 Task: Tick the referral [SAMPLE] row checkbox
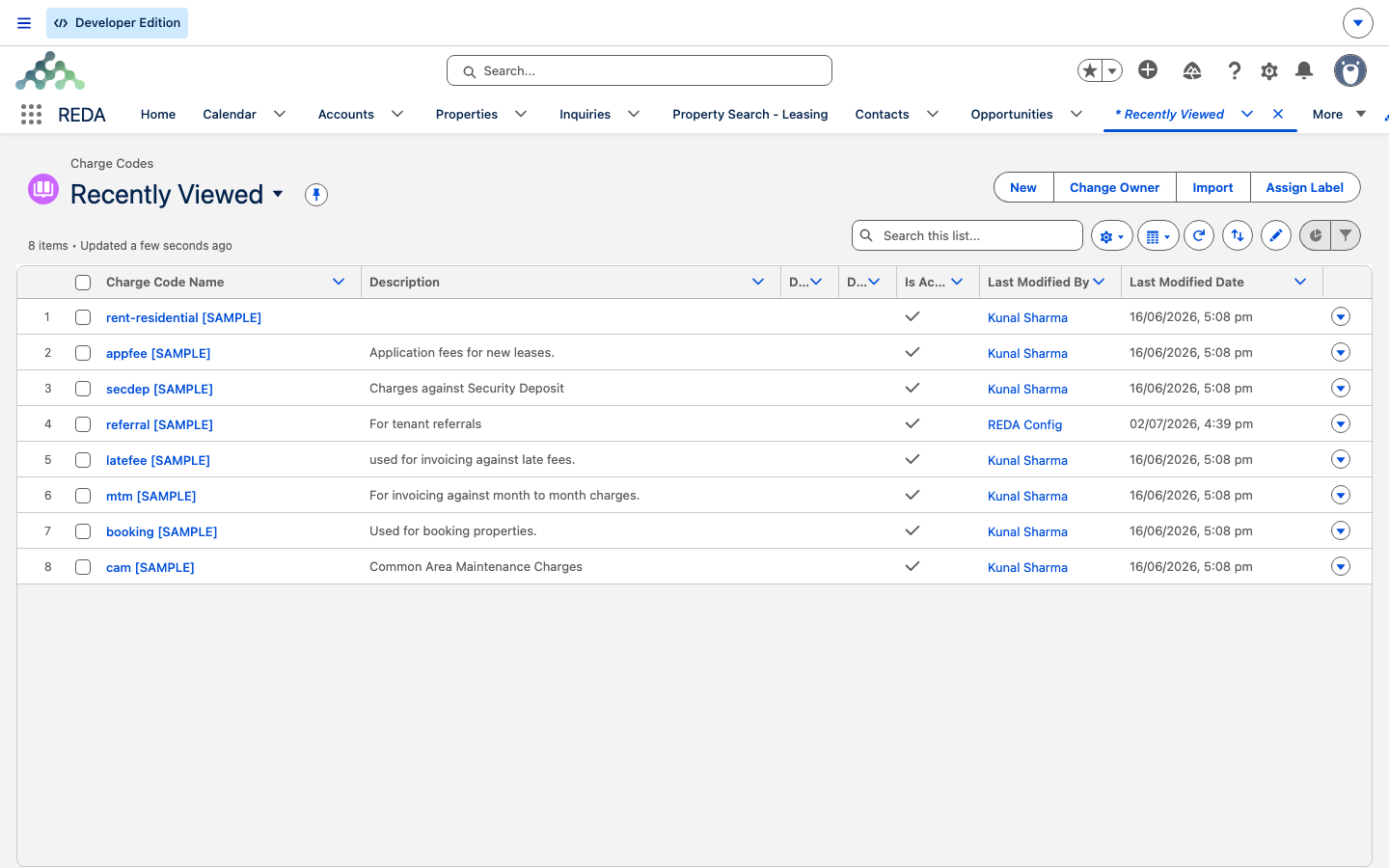click(83, 424)
